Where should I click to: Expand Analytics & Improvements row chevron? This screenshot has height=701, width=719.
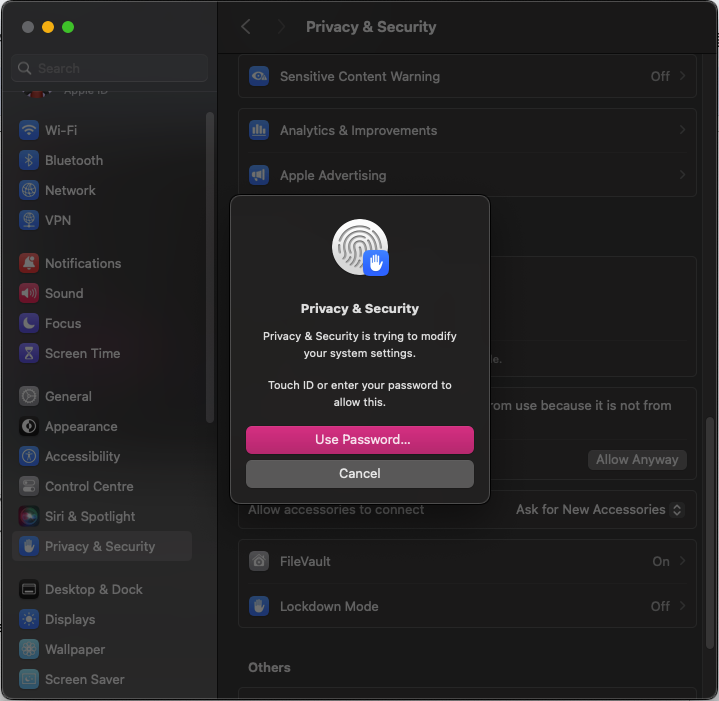[682, 130]
